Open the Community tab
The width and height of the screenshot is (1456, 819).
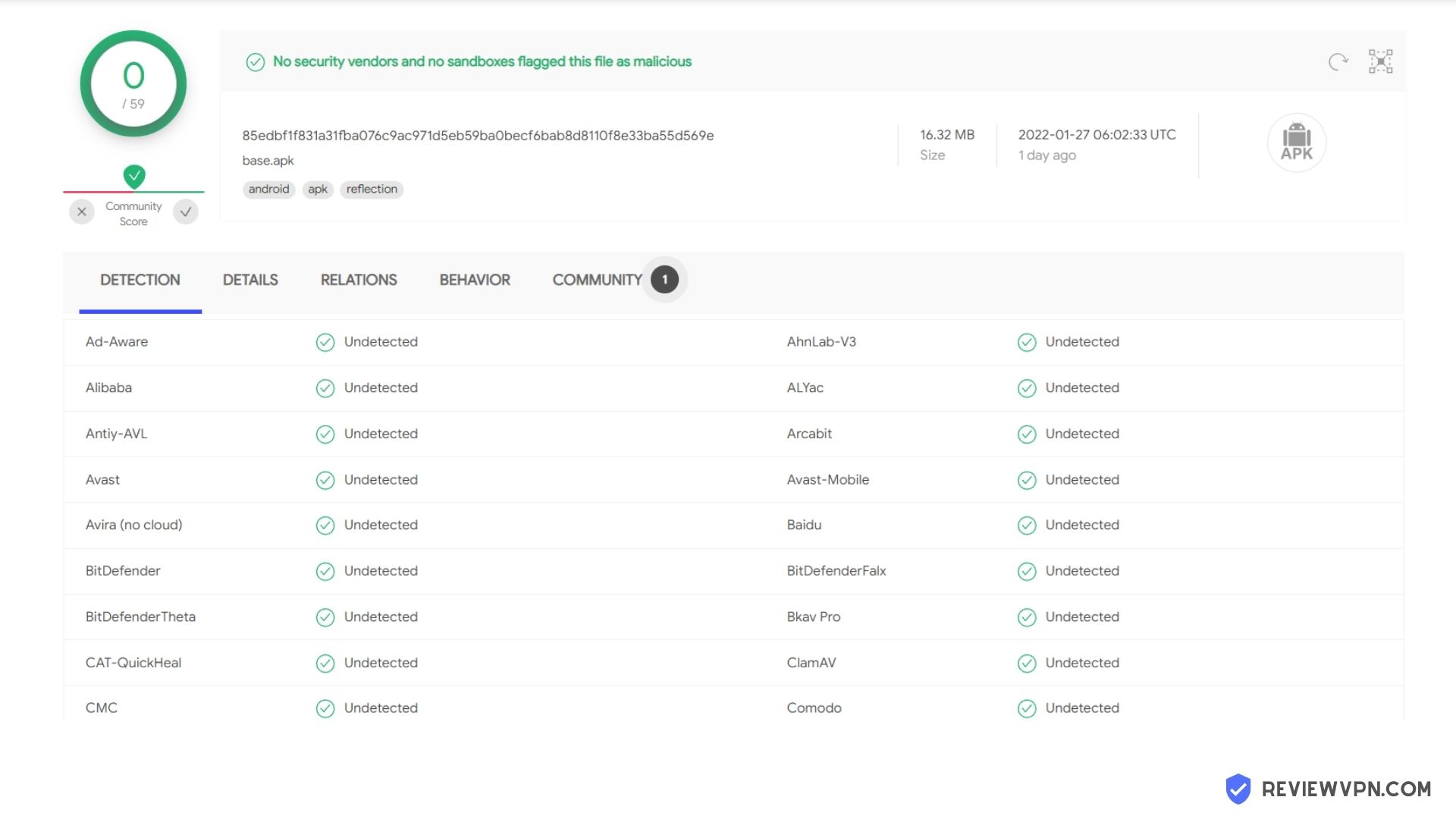[x=597, y=280]
